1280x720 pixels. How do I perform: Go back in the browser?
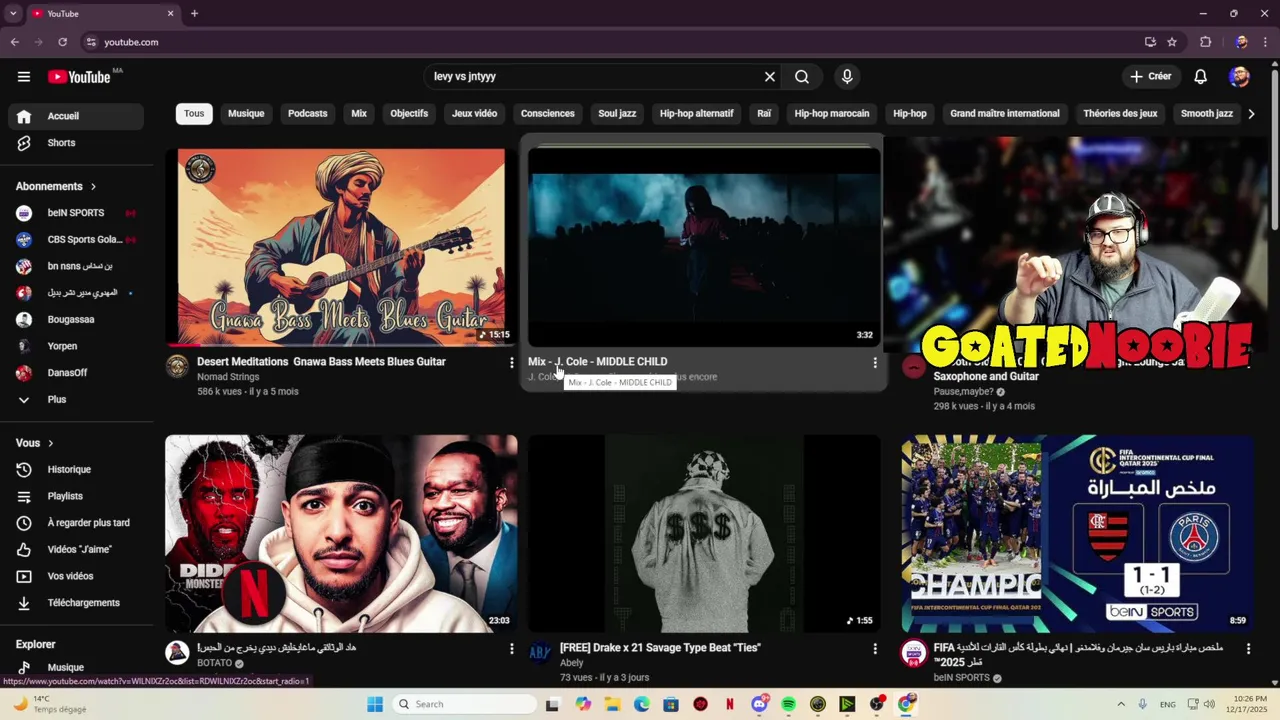(14, 42)
